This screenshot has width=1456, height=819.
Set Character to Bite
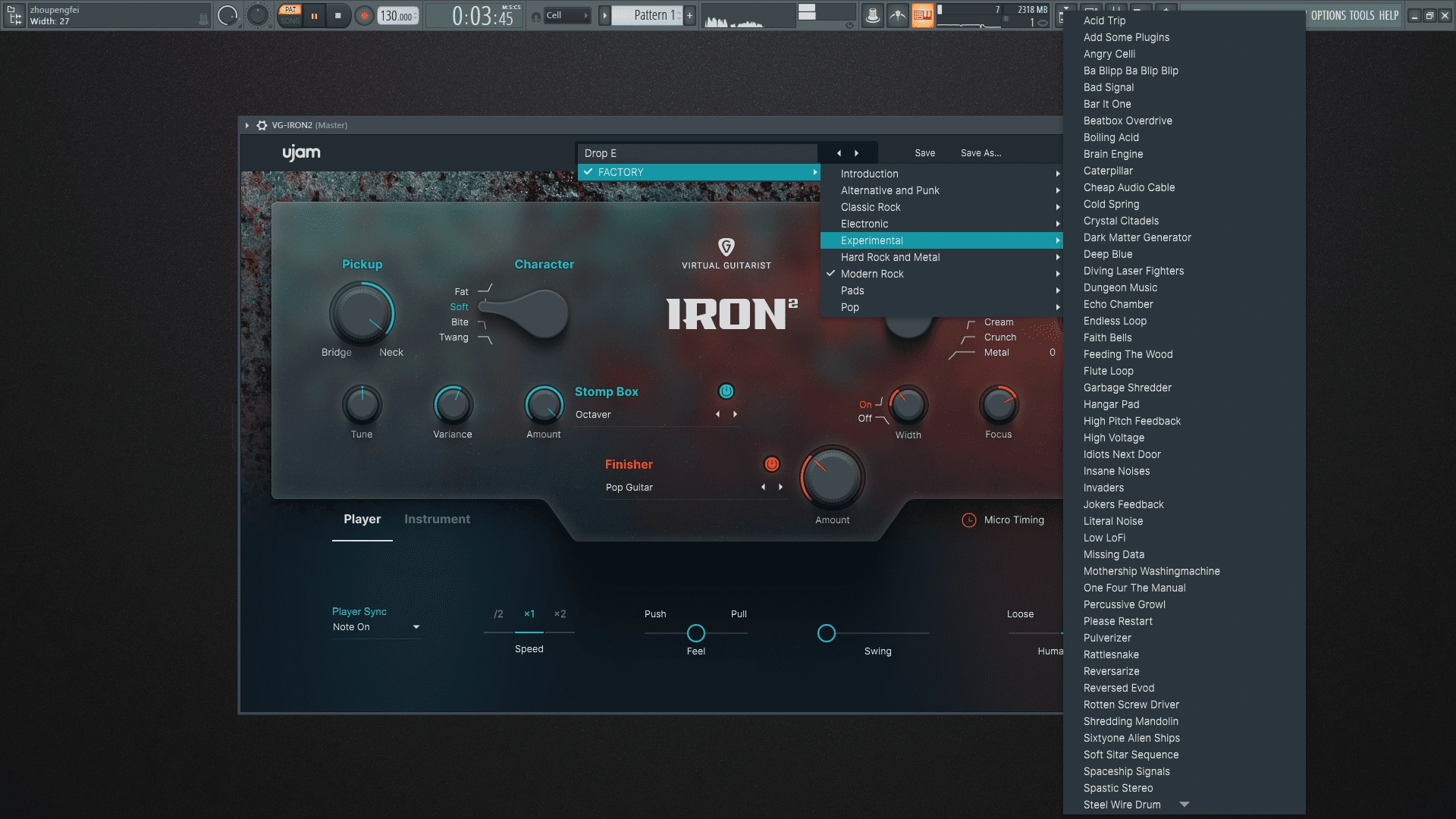[x=460, y=322]
